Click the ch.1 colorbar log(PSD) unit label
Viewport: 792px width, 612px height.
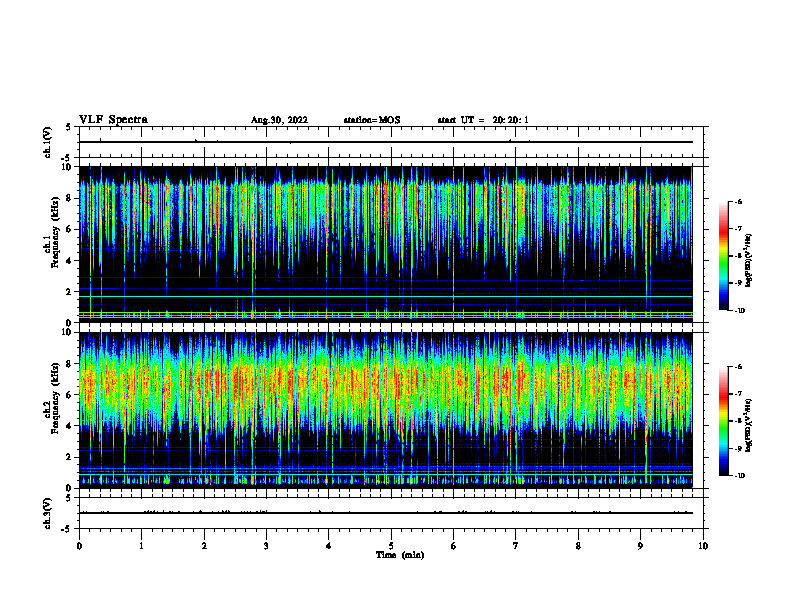[x=749, y=261]
